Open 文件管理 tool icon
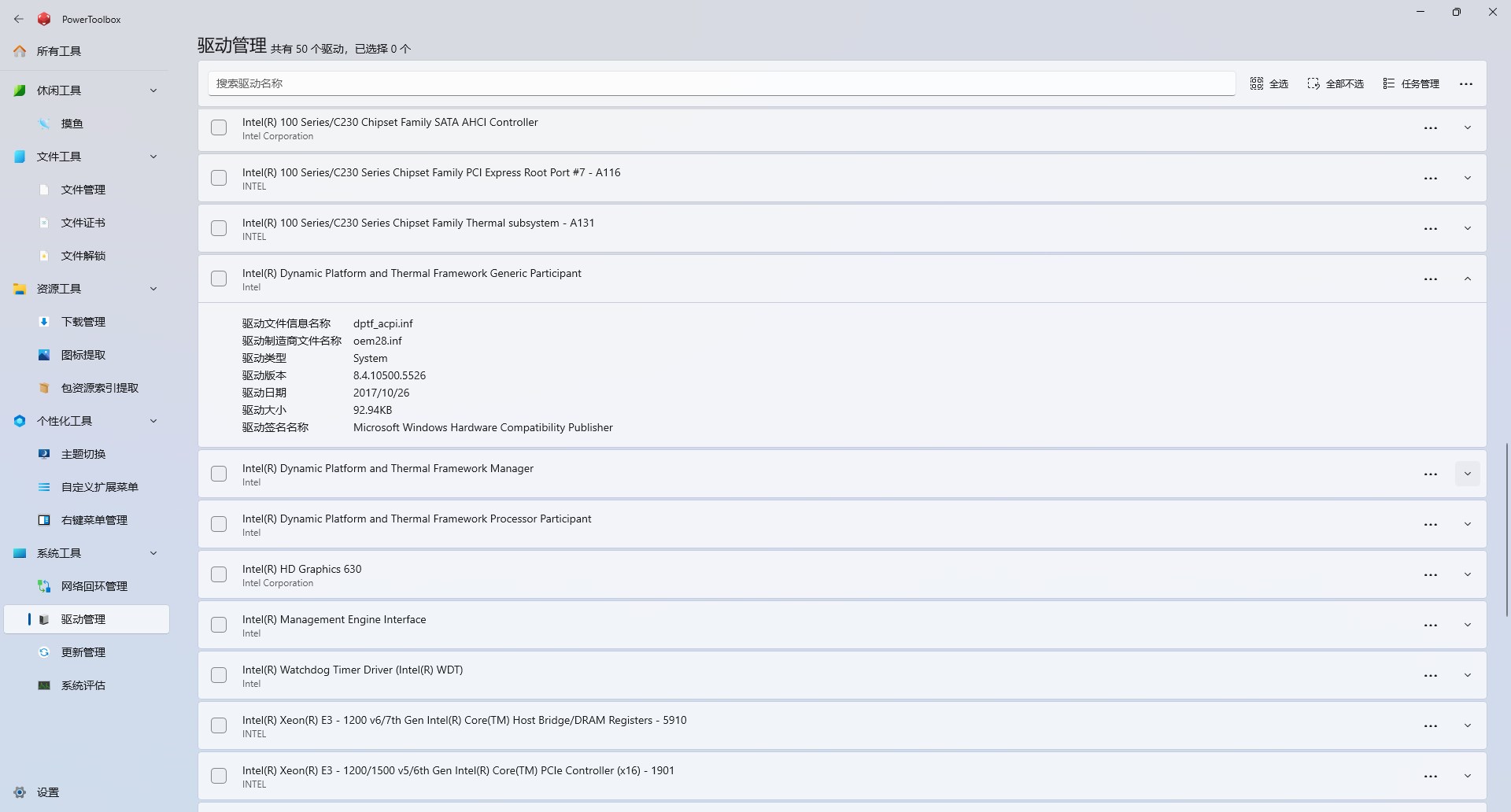1511x812 pixels. [44, 190]
